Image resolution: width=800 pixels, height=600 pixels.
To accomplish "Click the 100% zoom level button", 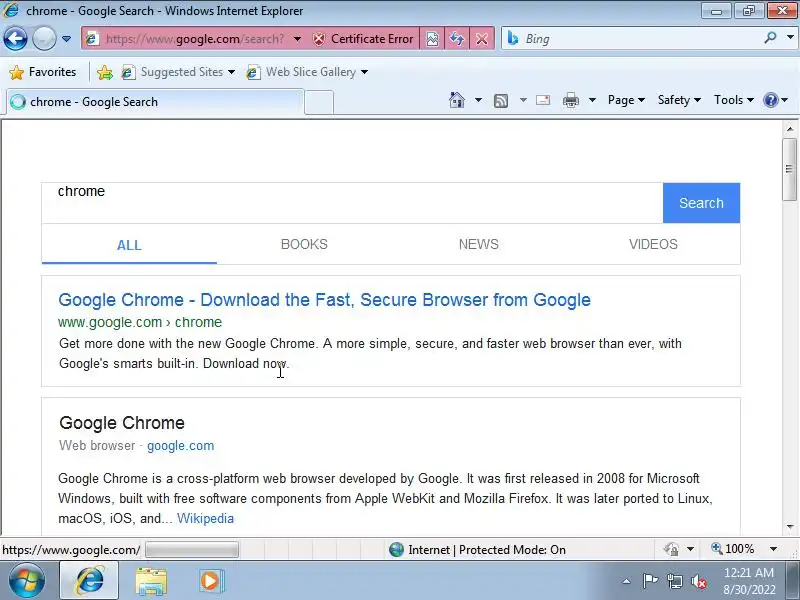I will point(733,549).
